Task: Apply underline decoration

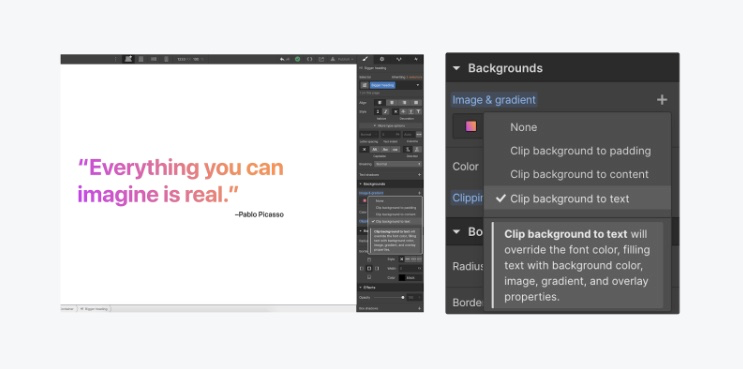Action: (x=411, y=111)
